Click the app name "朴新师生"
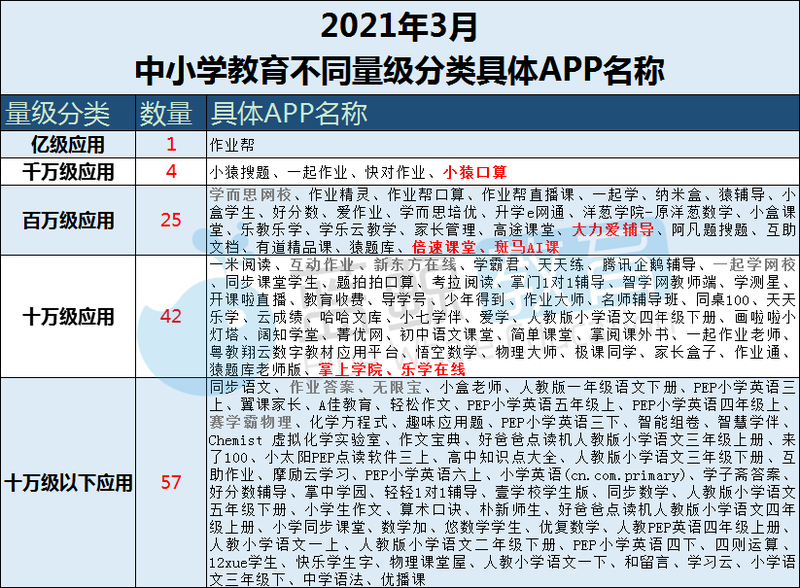The height and width of the screenshot is (588, 800). [x=510, y=509]
